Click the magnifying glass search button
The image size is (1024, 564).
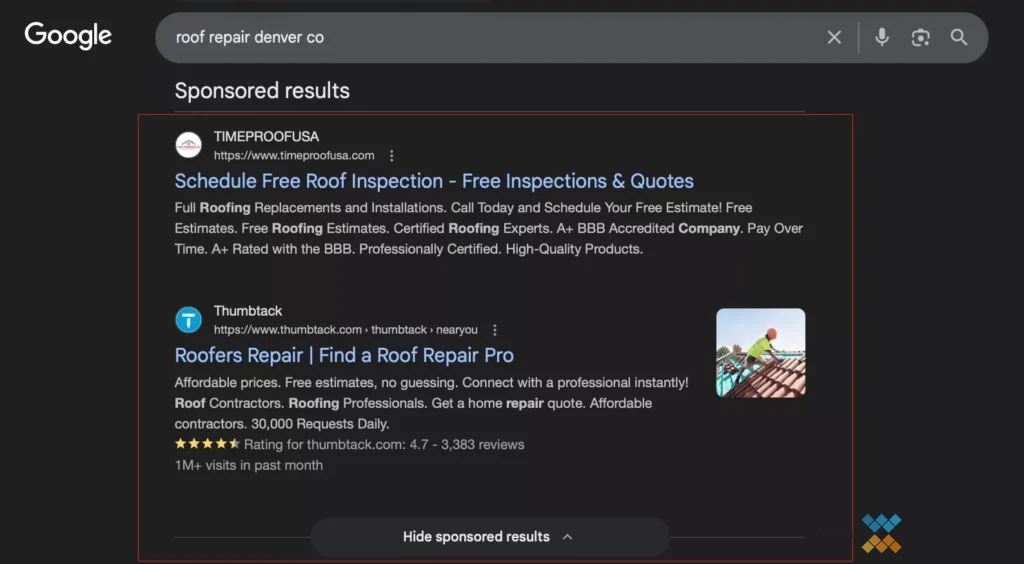coord(959,37)
